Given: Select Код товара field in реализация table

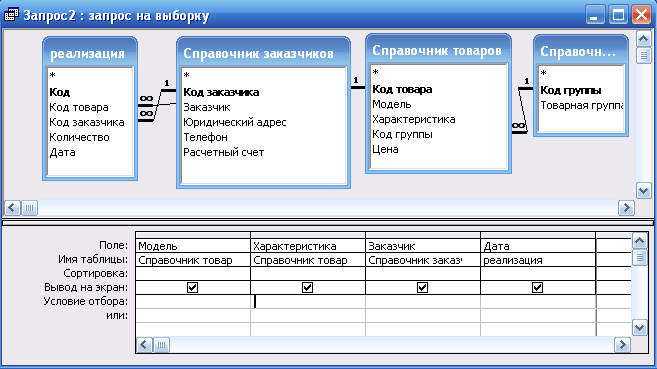Looking at the screenshot, I should (79, 107).
